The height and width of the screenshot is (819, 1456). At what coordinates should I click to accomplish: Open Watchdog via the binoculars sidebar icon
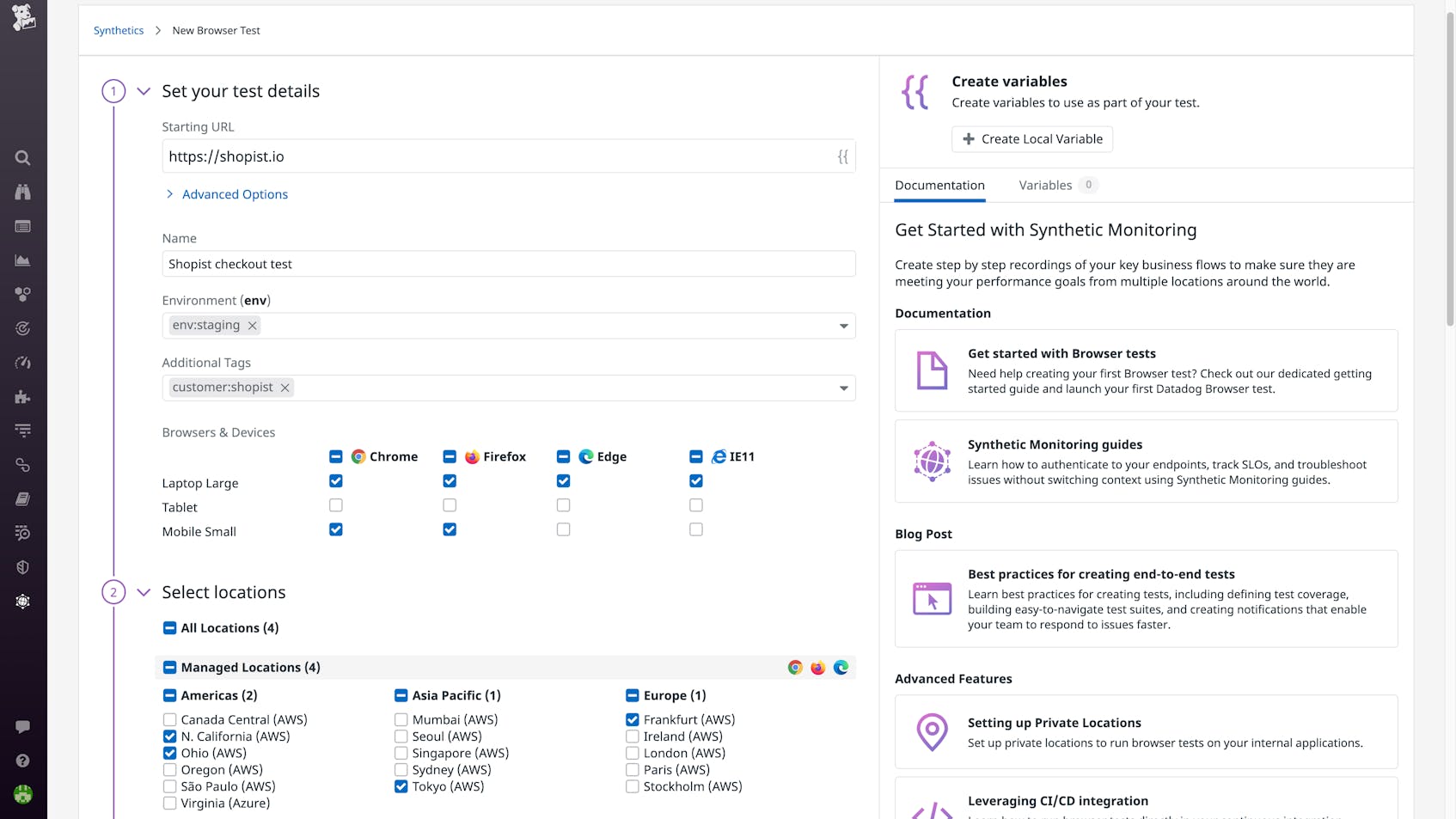pos(23,192)
